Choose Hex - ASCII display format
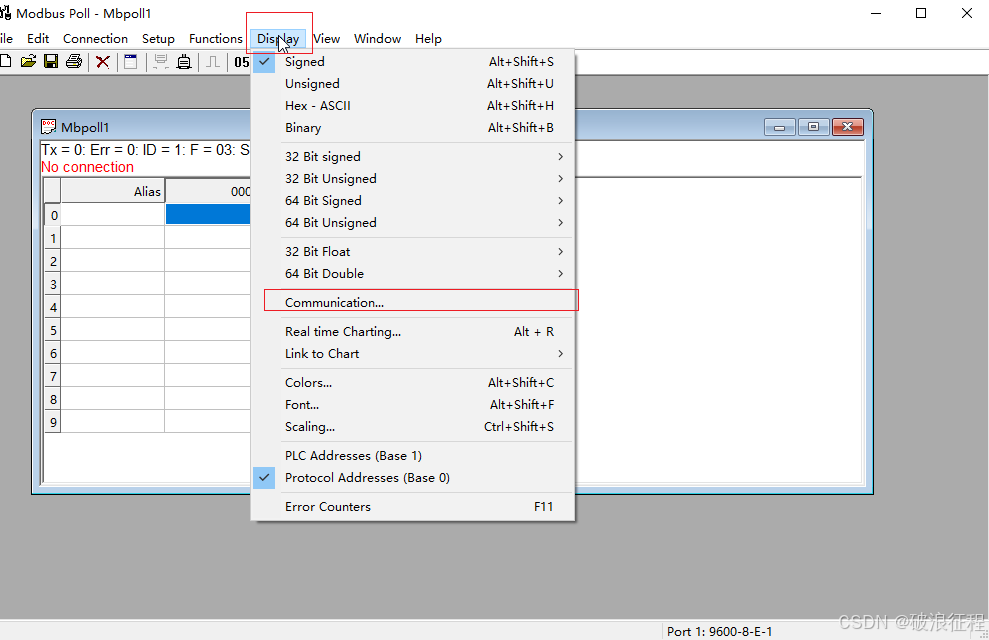 [413, 106]
